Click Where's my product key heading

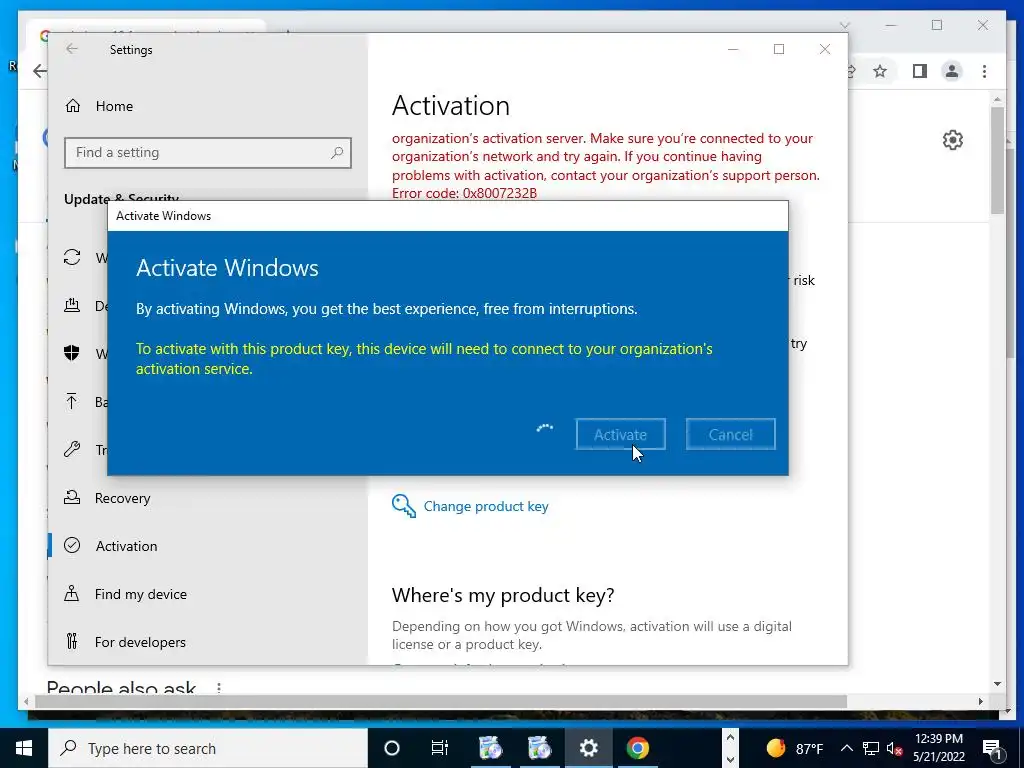click(503, 595)
